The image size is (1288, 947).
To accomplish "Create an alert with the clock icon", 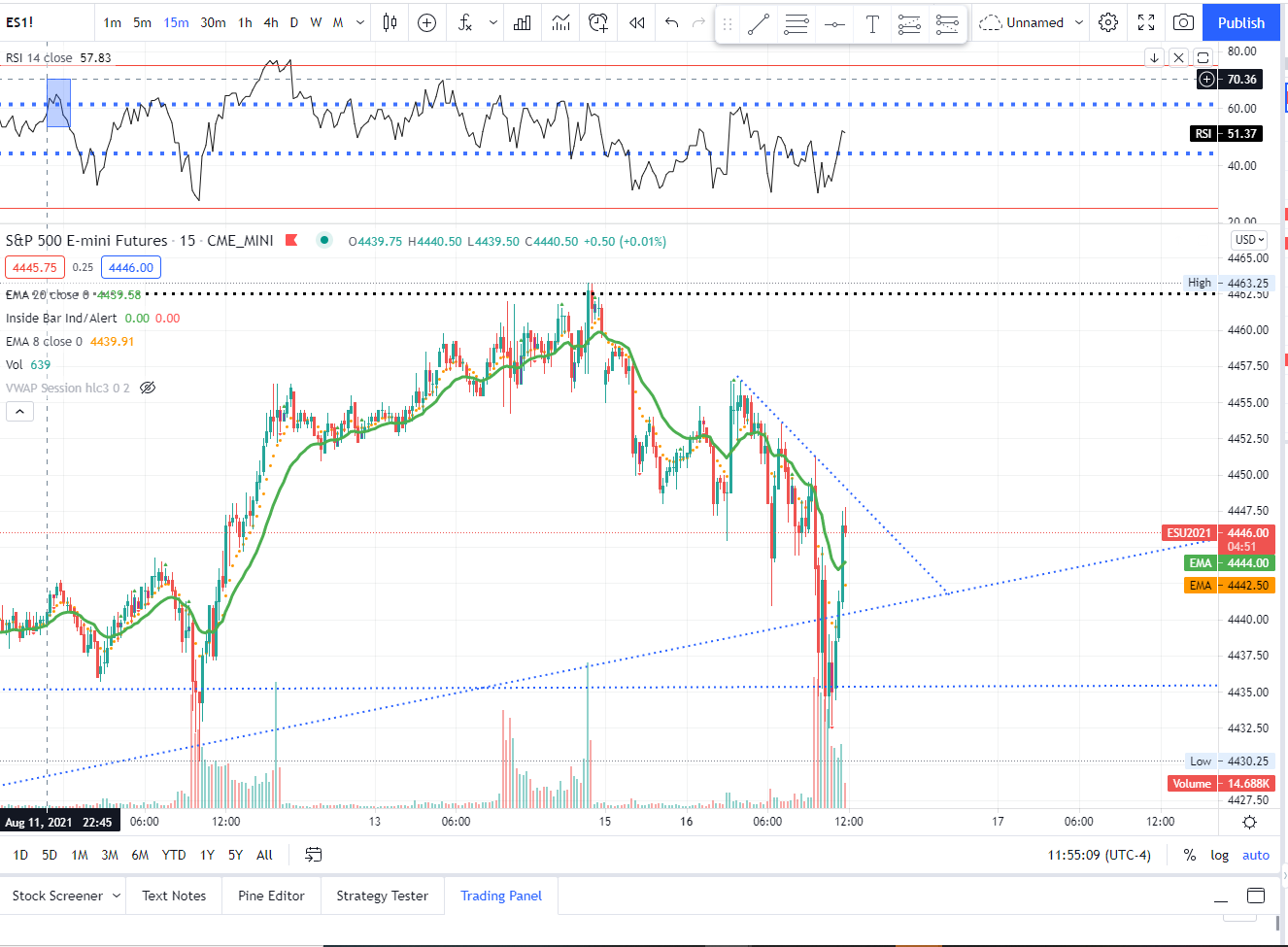I will coord(598,22).
